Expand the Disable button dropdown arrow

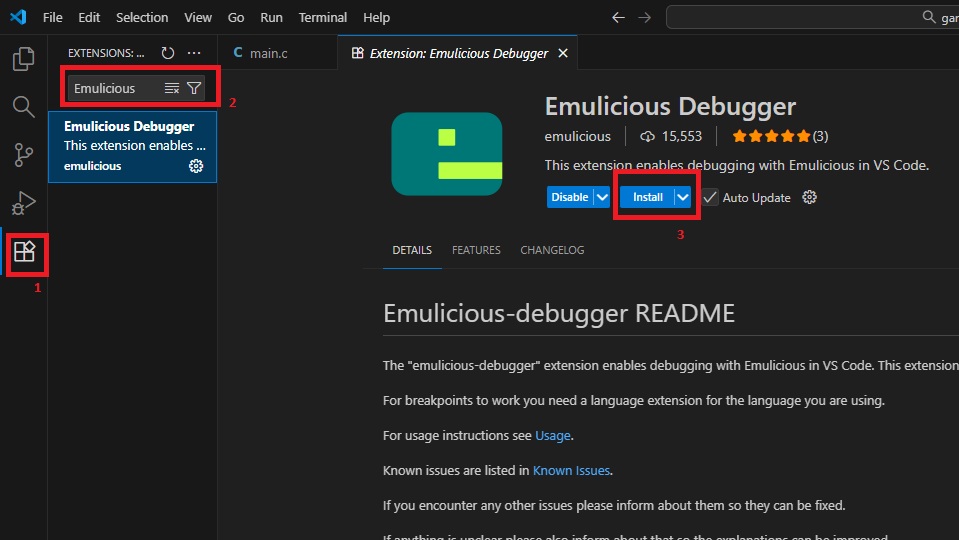coord(602,197)
